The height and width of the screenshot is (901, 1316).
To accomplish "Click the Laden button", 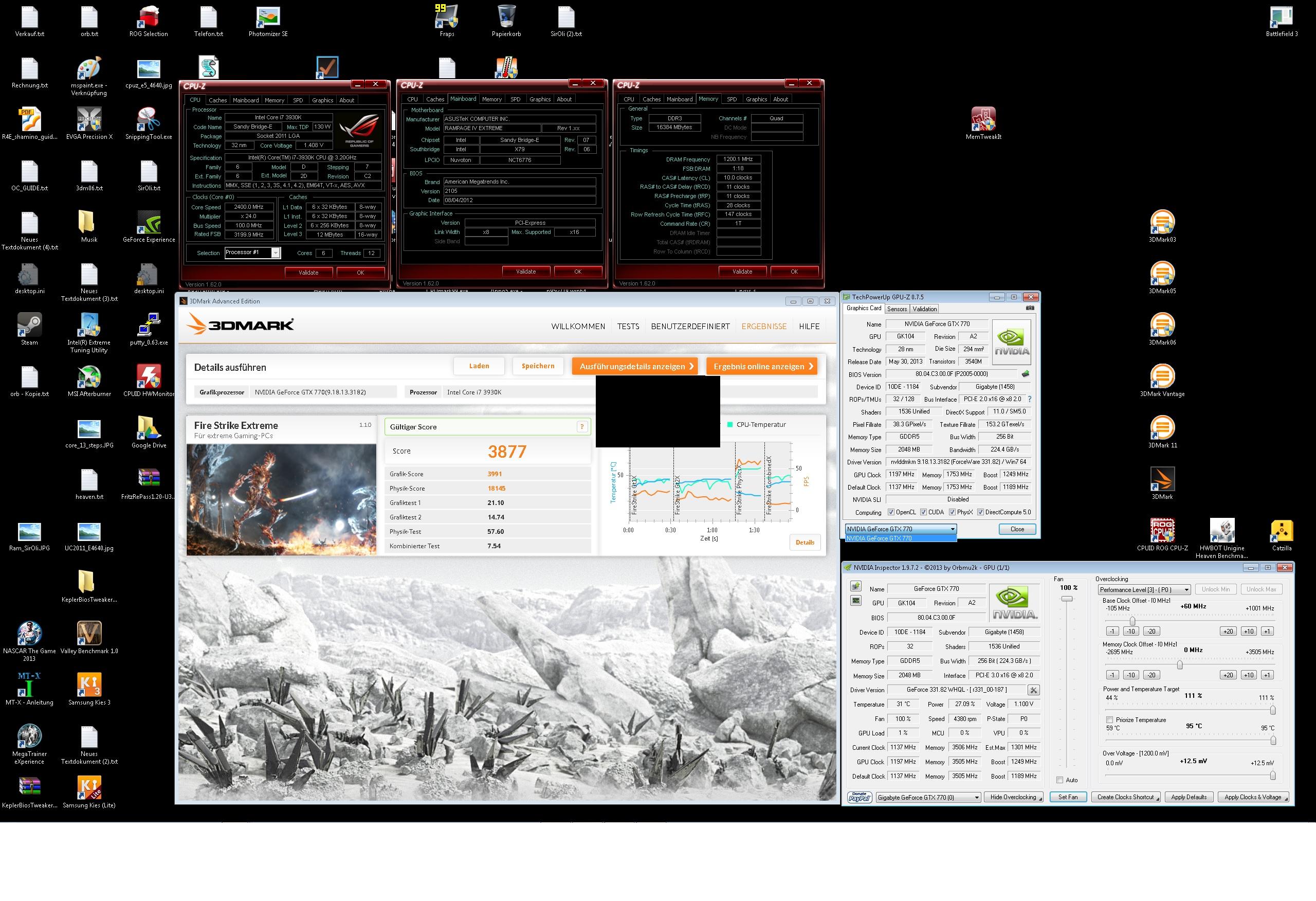I will click(479, 366).
